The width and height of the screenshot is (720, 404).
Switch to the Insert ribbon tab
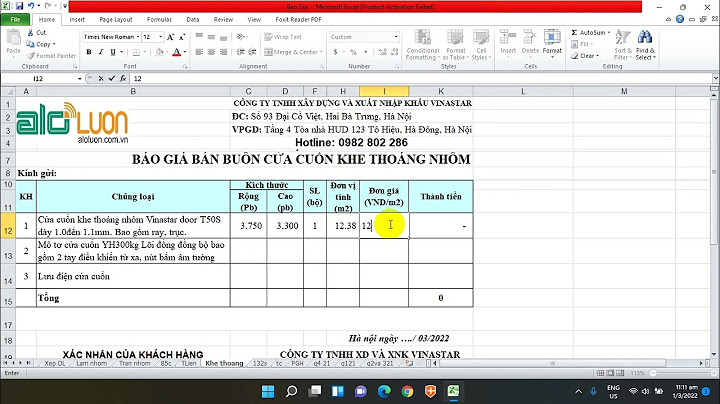[x=77, y=19]
